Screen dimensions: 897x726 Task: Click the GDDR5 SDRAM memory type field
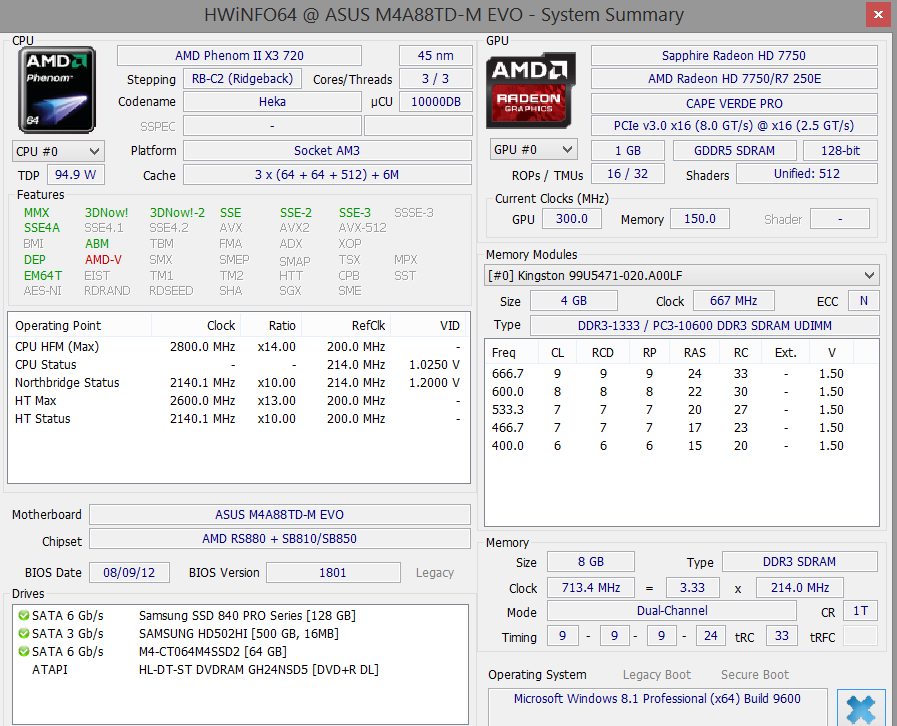point(735,150)
